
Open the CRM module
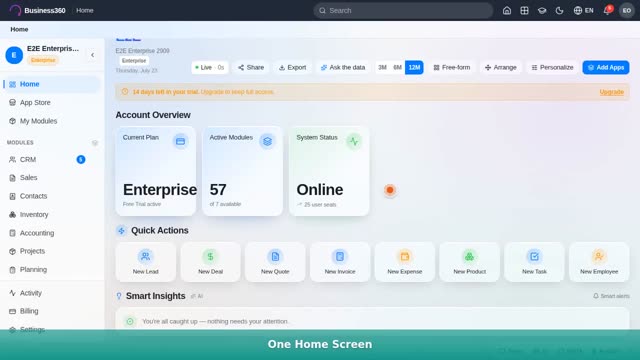pos(51,160)
